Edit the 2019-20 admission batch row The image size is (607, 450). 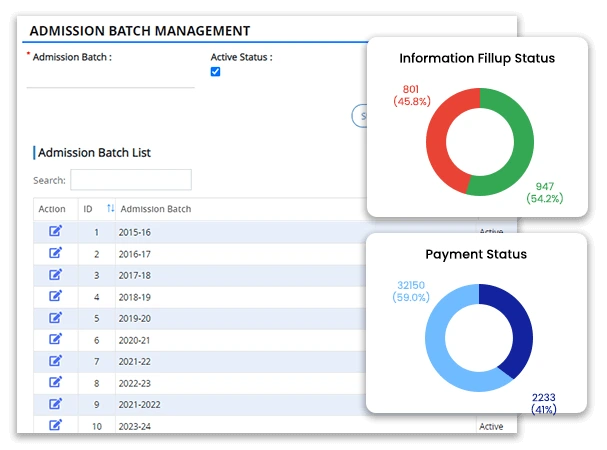pyautogui.click(x=55, y=318)
